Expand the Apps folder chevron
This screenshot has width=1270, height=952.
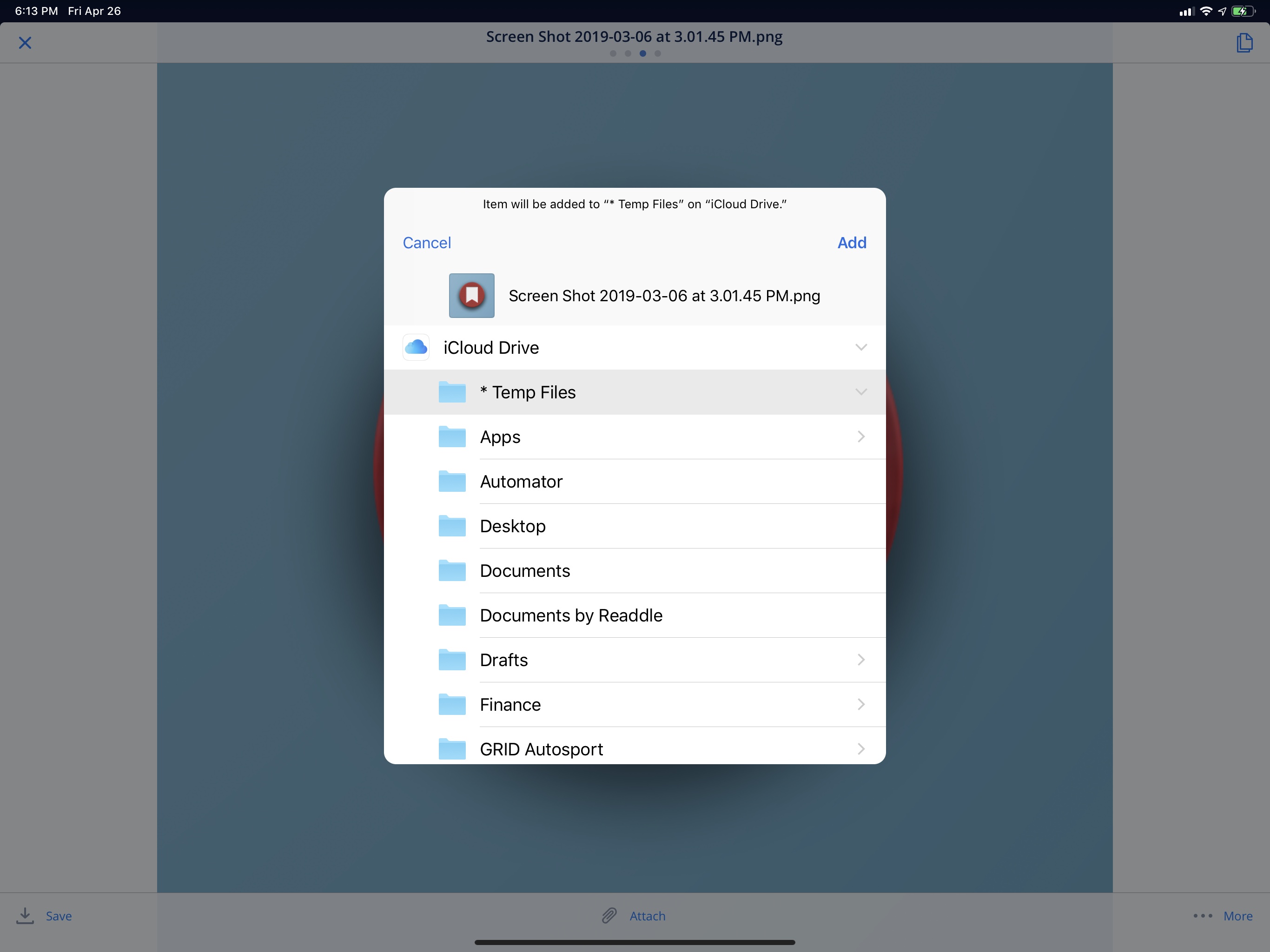[861, 437]
